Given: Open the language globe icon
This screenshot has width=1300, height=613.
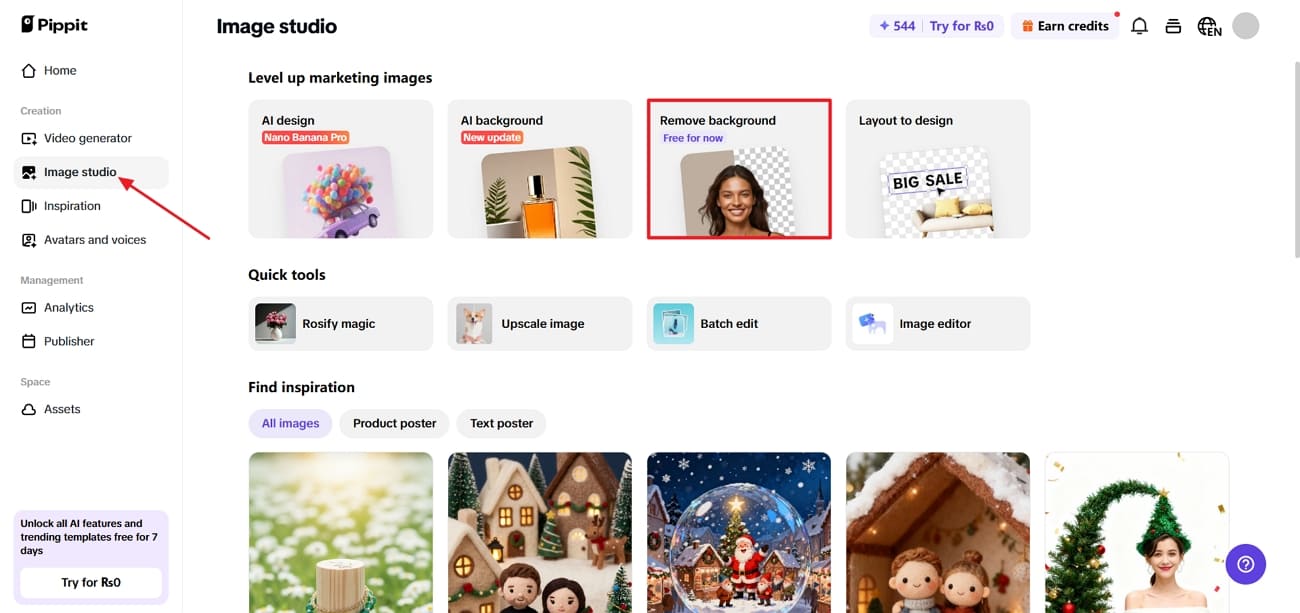Looking at the screenshot, I should 1209,26.
